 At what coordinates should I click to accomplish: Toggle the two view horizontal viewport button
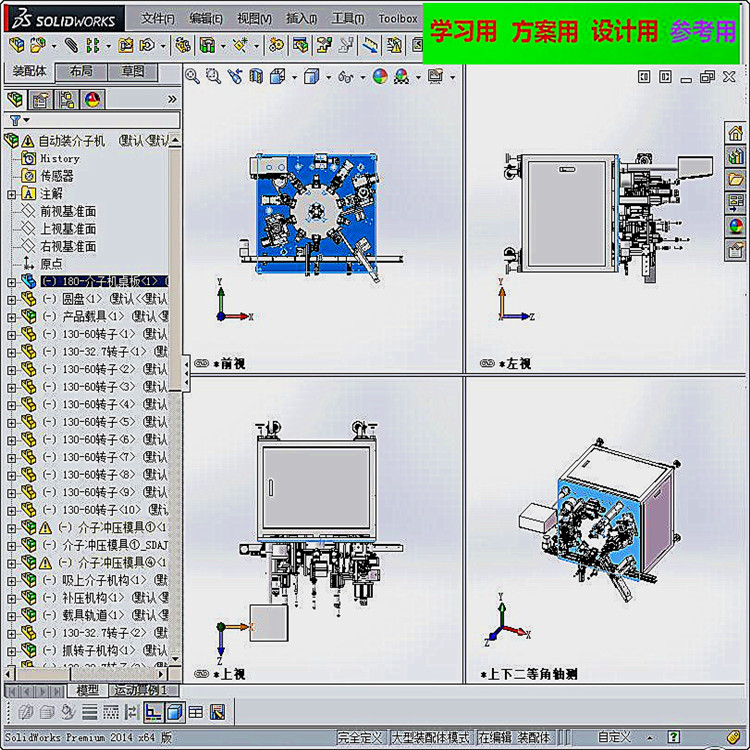tap(89, 712)
